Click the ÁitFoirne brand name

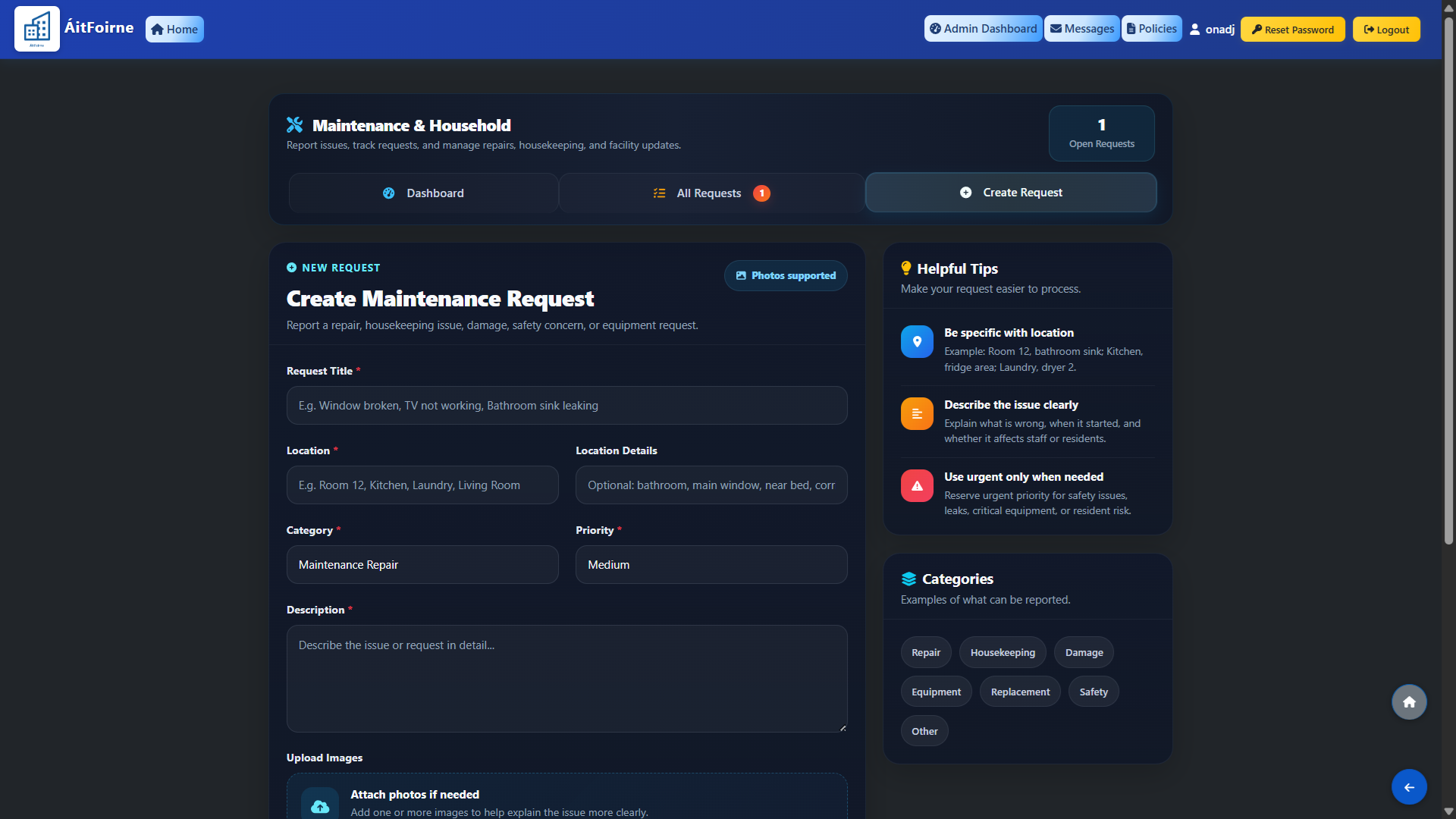[99, 28]
